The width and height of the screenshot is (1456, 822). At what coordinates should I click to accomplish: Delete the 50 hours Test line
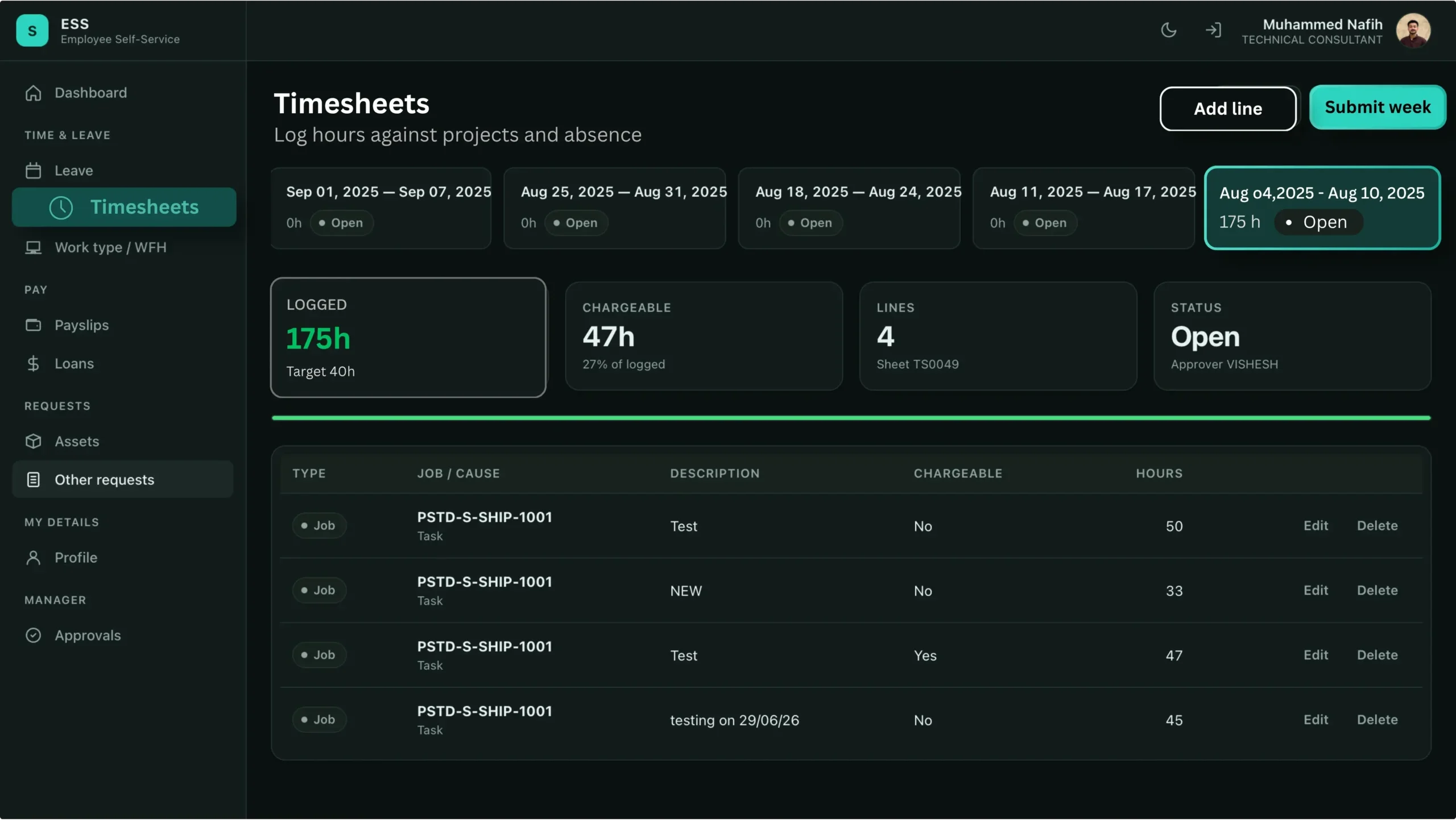click(x=1377, y=526)
